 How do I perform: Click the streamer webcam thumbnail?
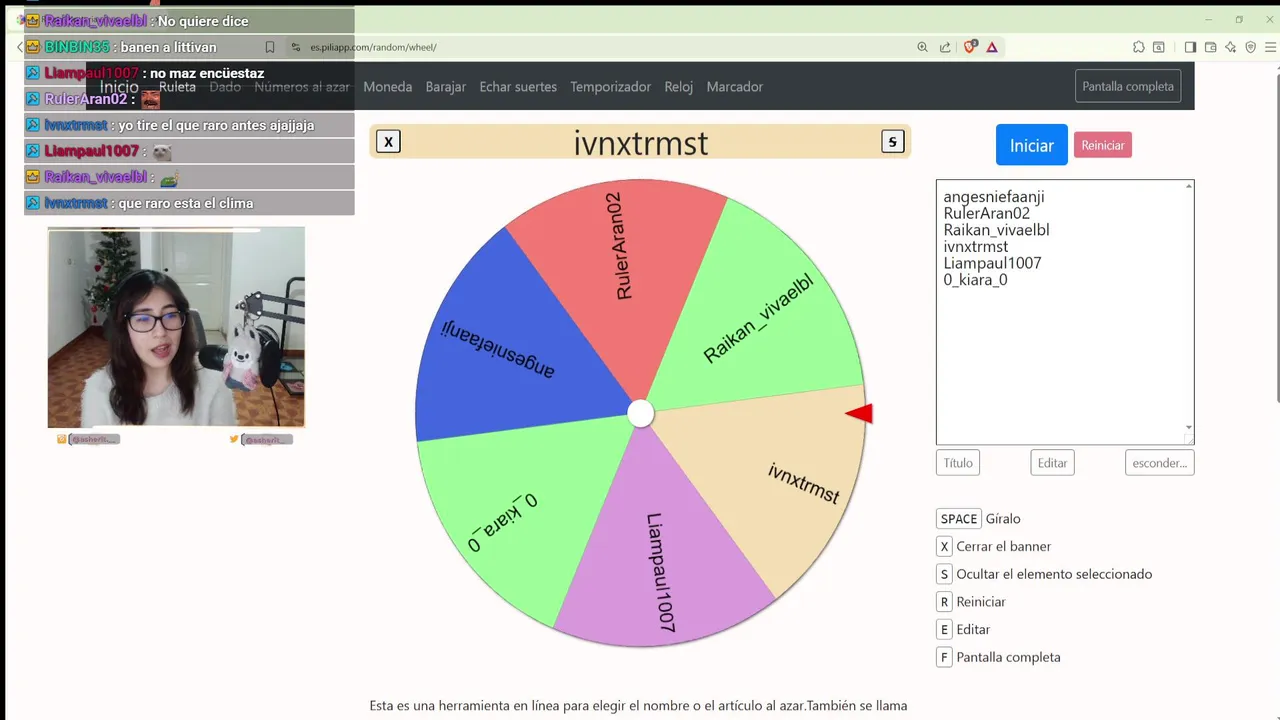coord(176,327)
